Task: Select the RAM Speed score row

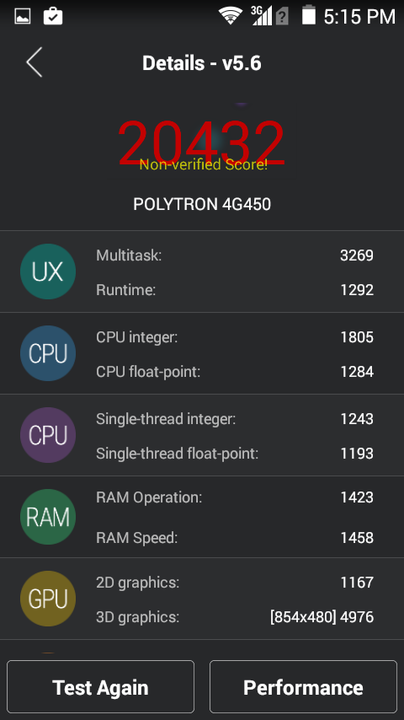Action: click(235, 537)
